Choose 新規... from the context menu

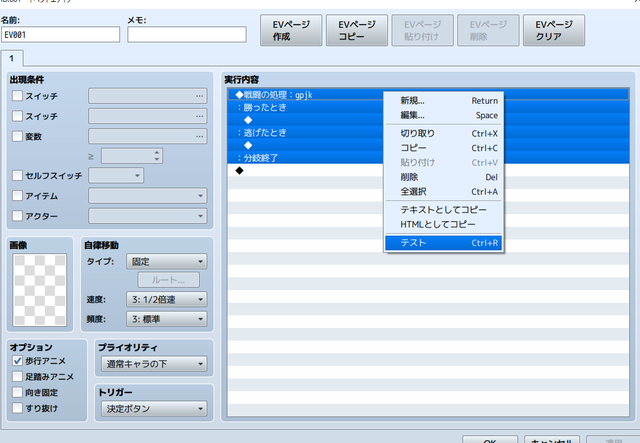443,100
